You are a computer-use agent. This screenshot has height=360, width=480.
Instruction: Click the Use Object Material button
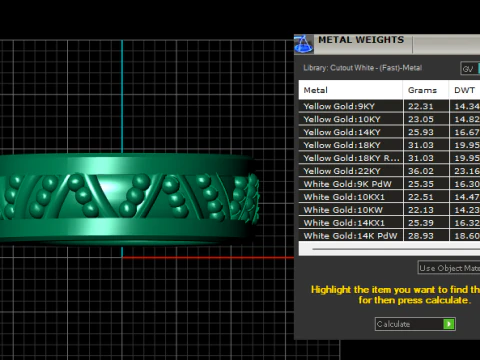tap(449, 268)
